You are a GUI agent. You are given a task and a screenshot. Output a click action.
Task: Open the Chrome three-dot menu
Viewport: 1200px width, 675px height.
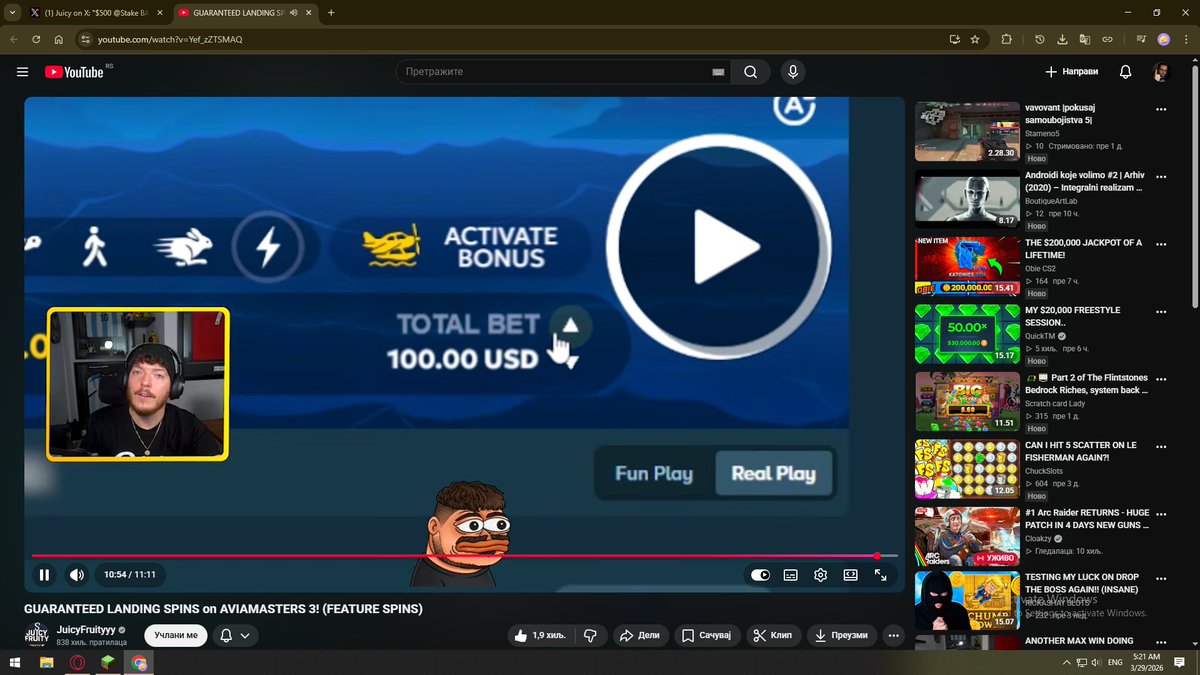(x=1186, y=39)
